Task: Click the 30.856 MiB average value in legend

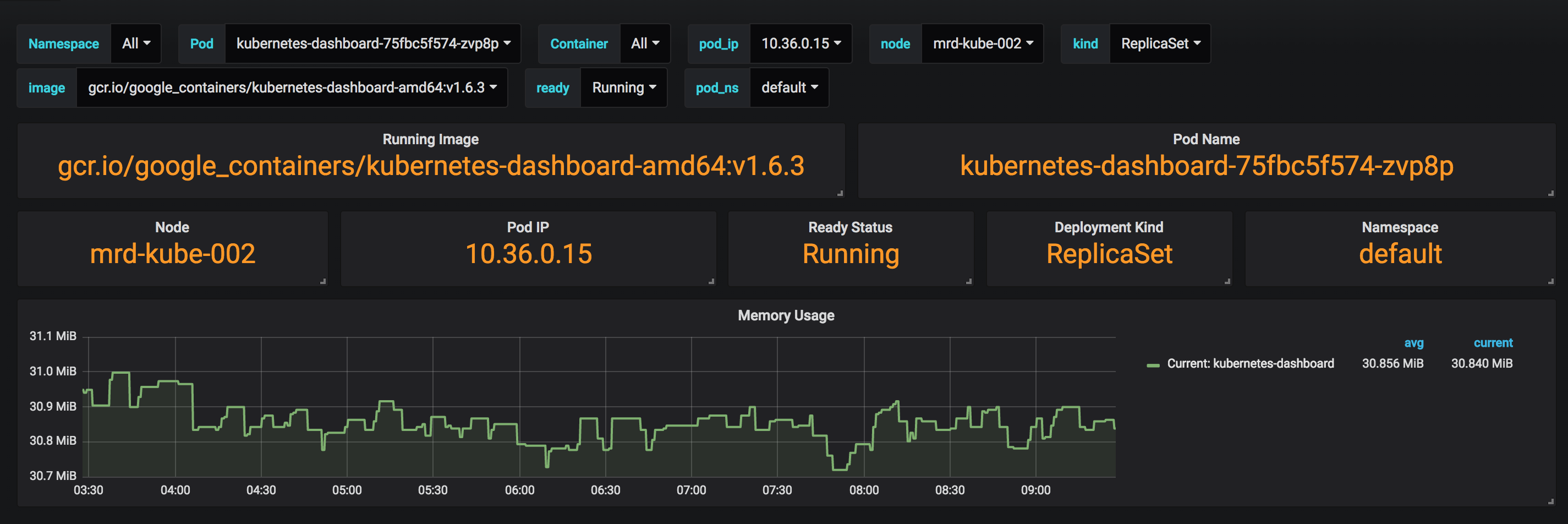Action: click(x=1392, y=364)
